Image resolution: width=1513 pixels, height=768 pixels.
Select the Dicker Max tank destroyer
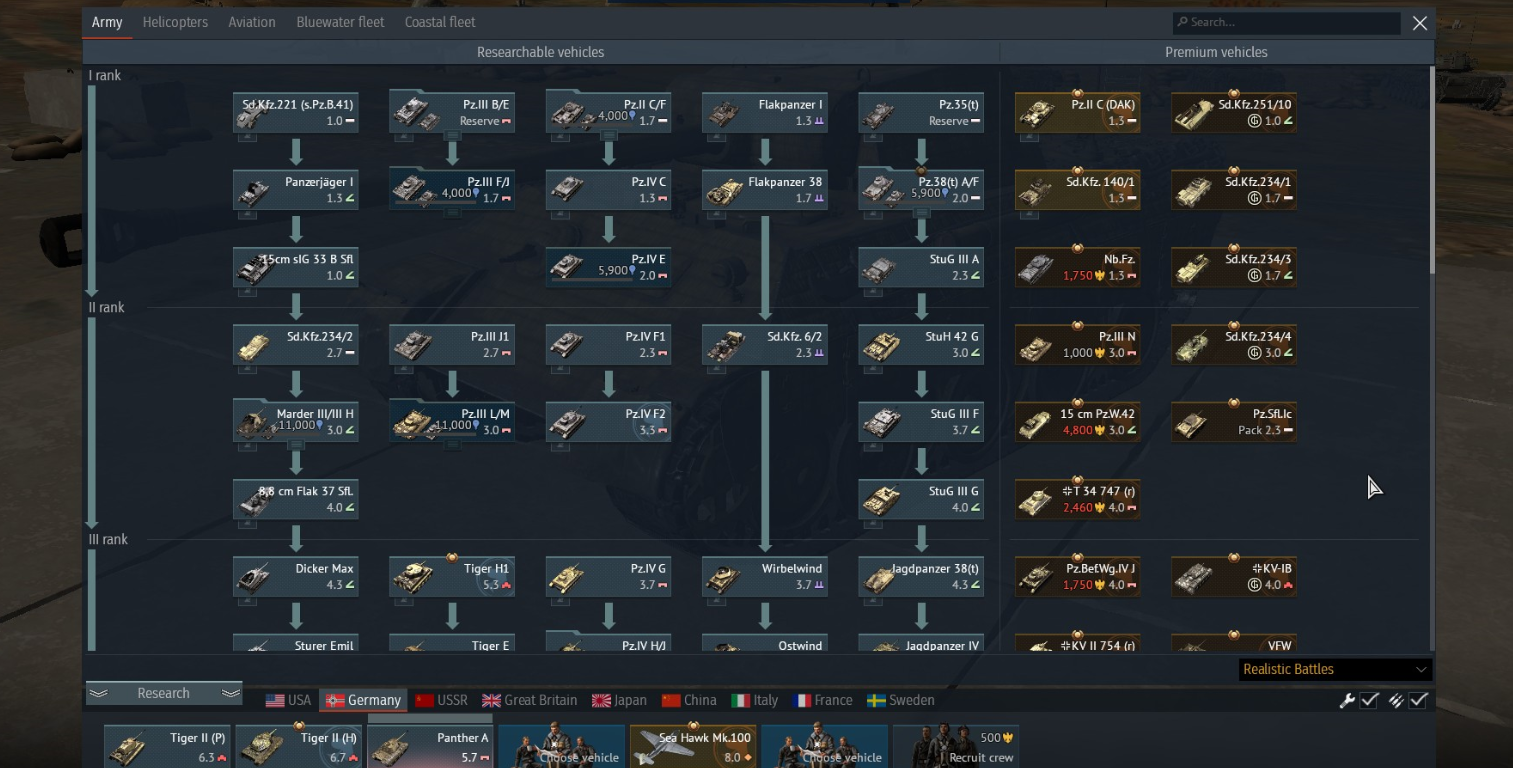(x=296, y=576)
